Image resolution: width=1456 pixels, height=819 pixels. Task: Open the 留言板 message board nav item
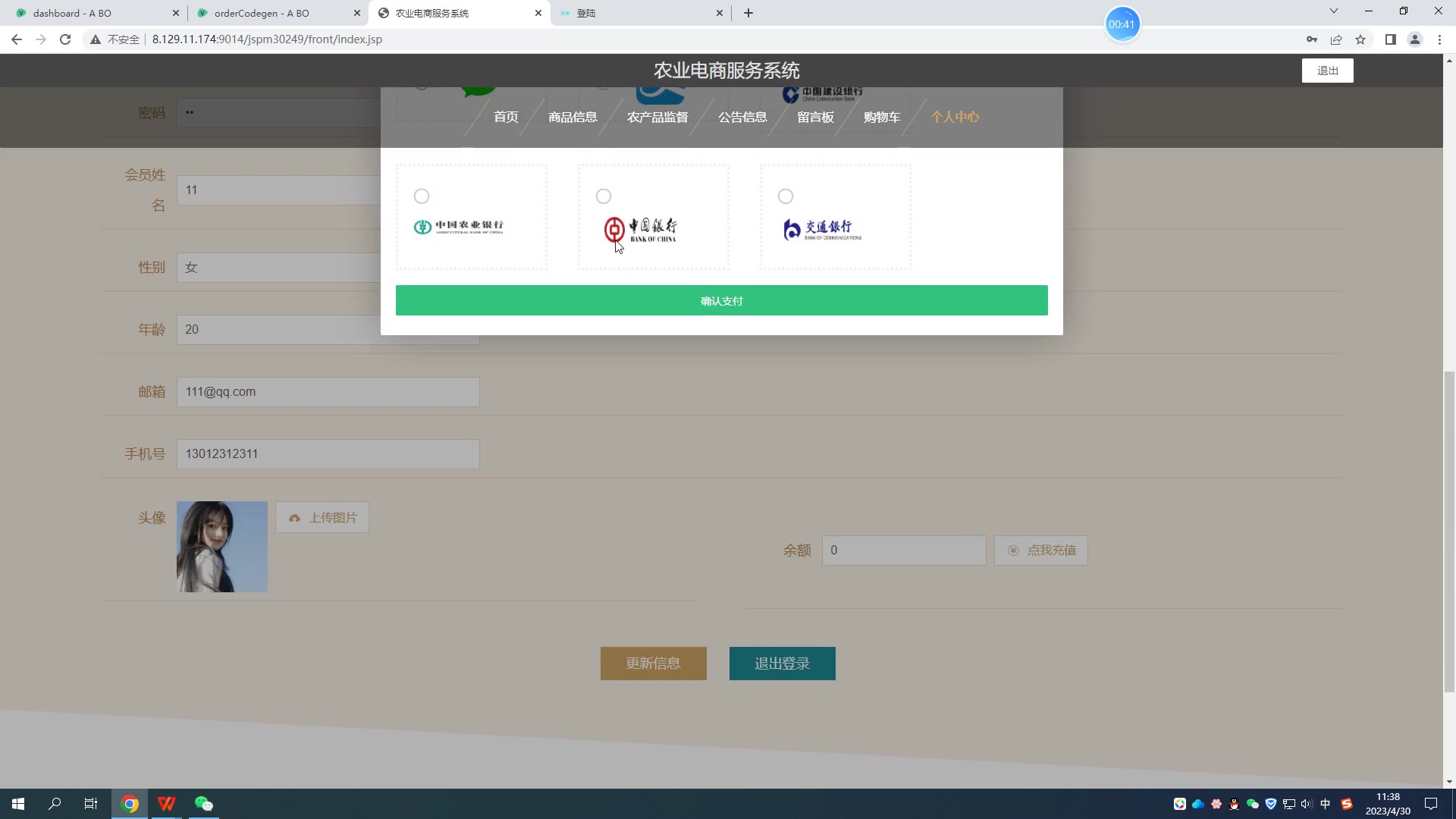click(815, 117)
